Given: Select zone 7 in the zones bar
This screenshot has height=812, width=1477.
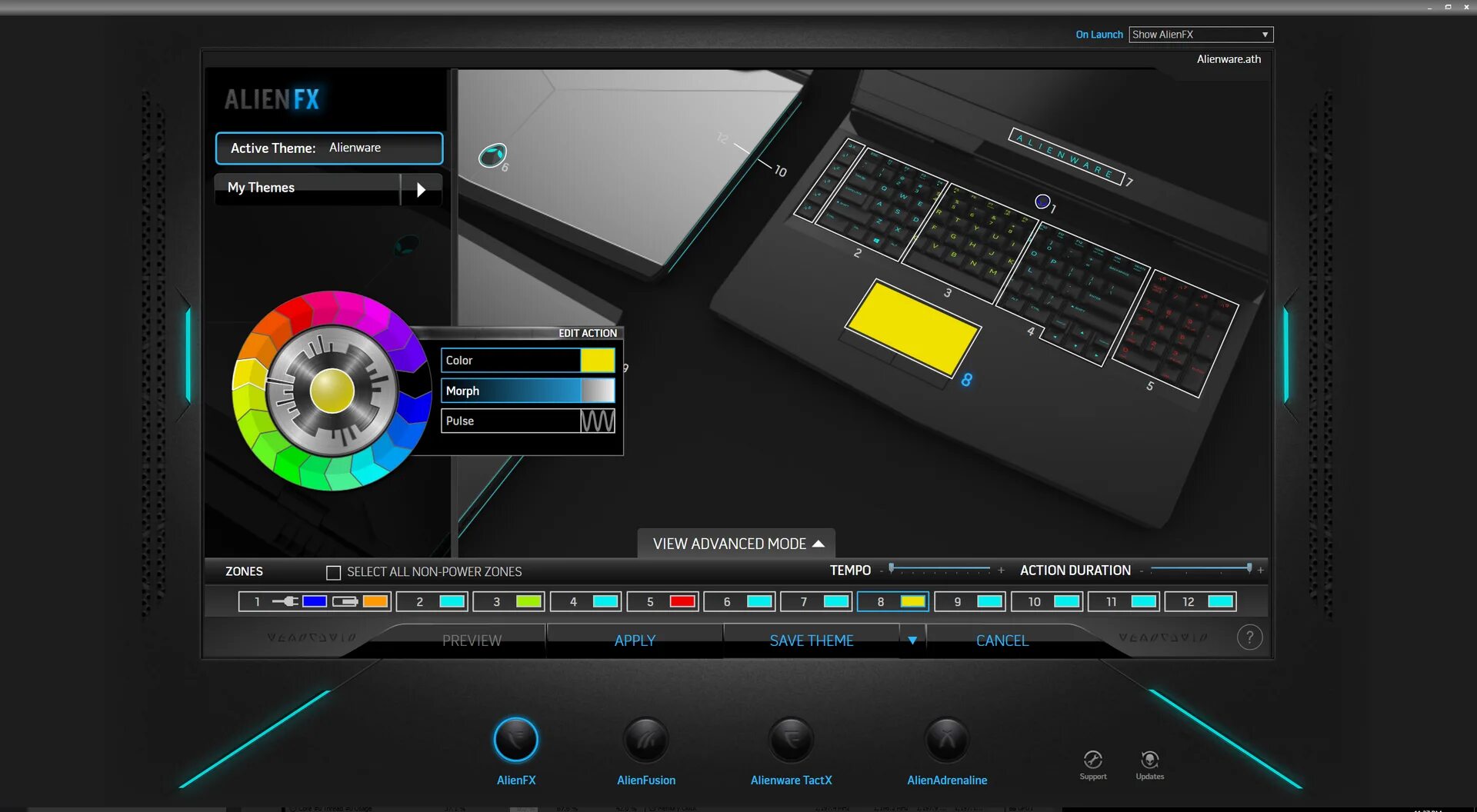Looking at the screenshot, I should 816,601.
